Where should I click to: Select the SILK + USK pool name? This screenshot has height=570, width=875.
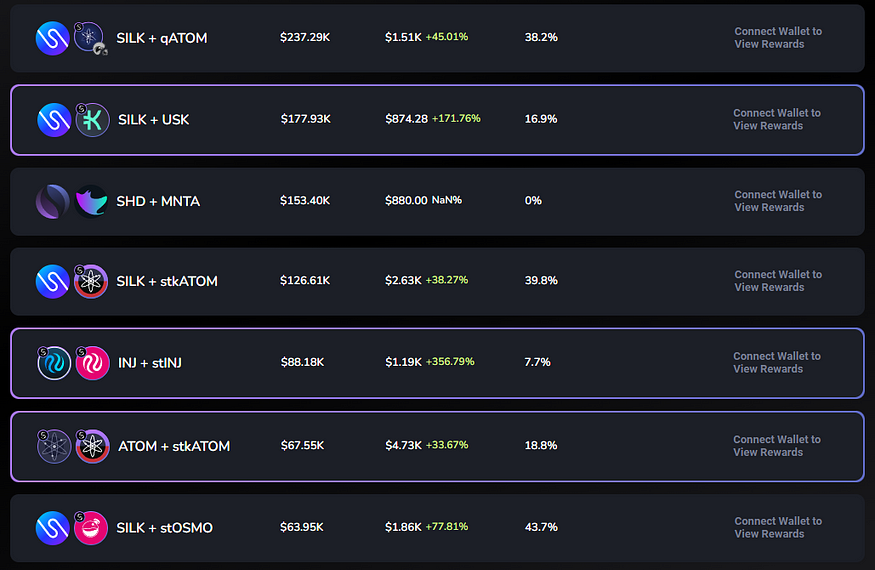pyautogui.click(x=153, y=119)
